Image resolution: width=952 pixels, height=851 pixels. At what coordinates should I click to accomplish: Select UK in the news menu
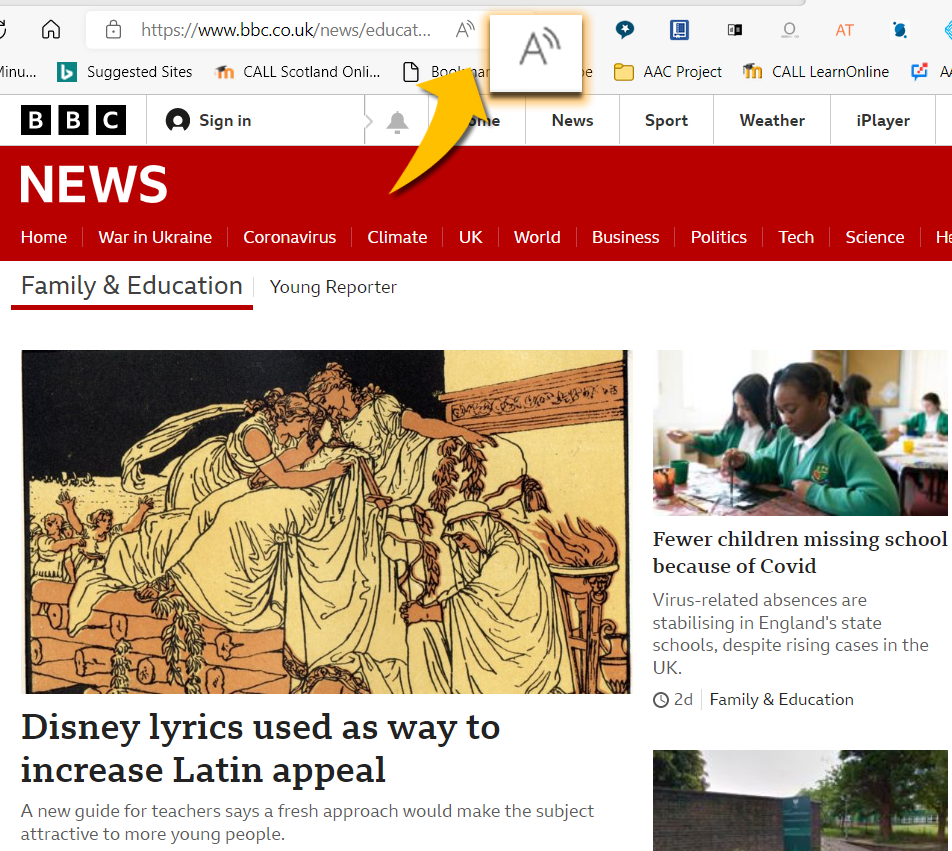tap(471, 237)
